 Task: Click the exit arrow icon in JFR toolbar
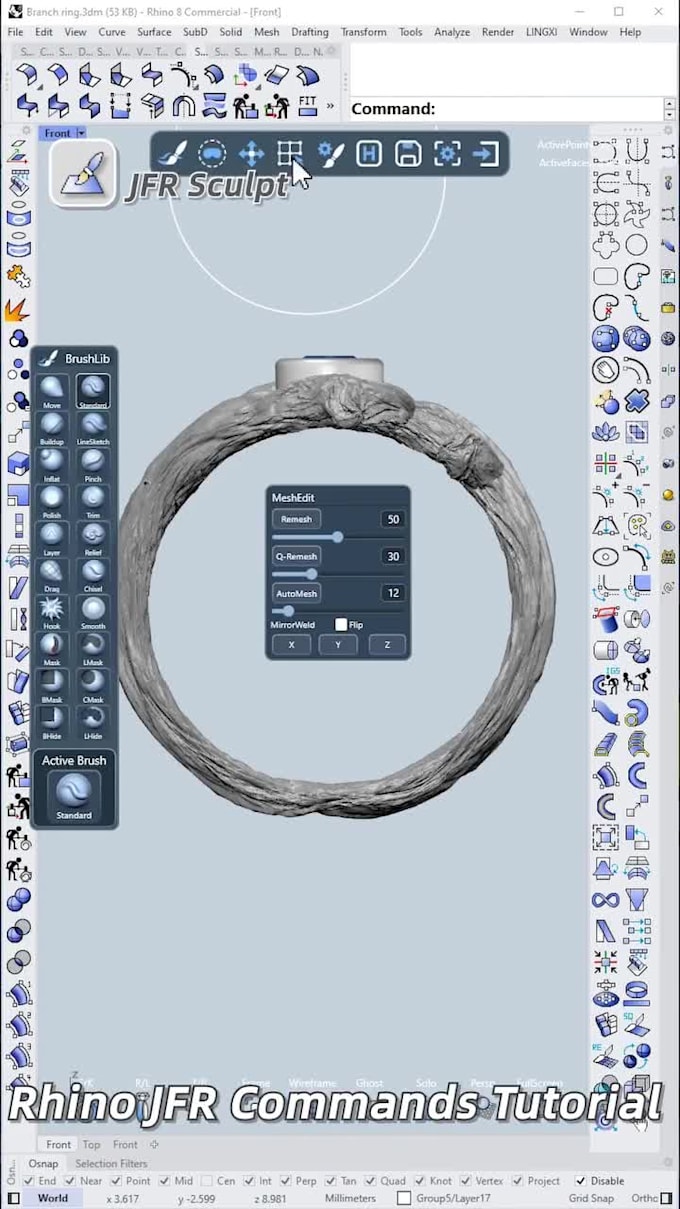485,153
